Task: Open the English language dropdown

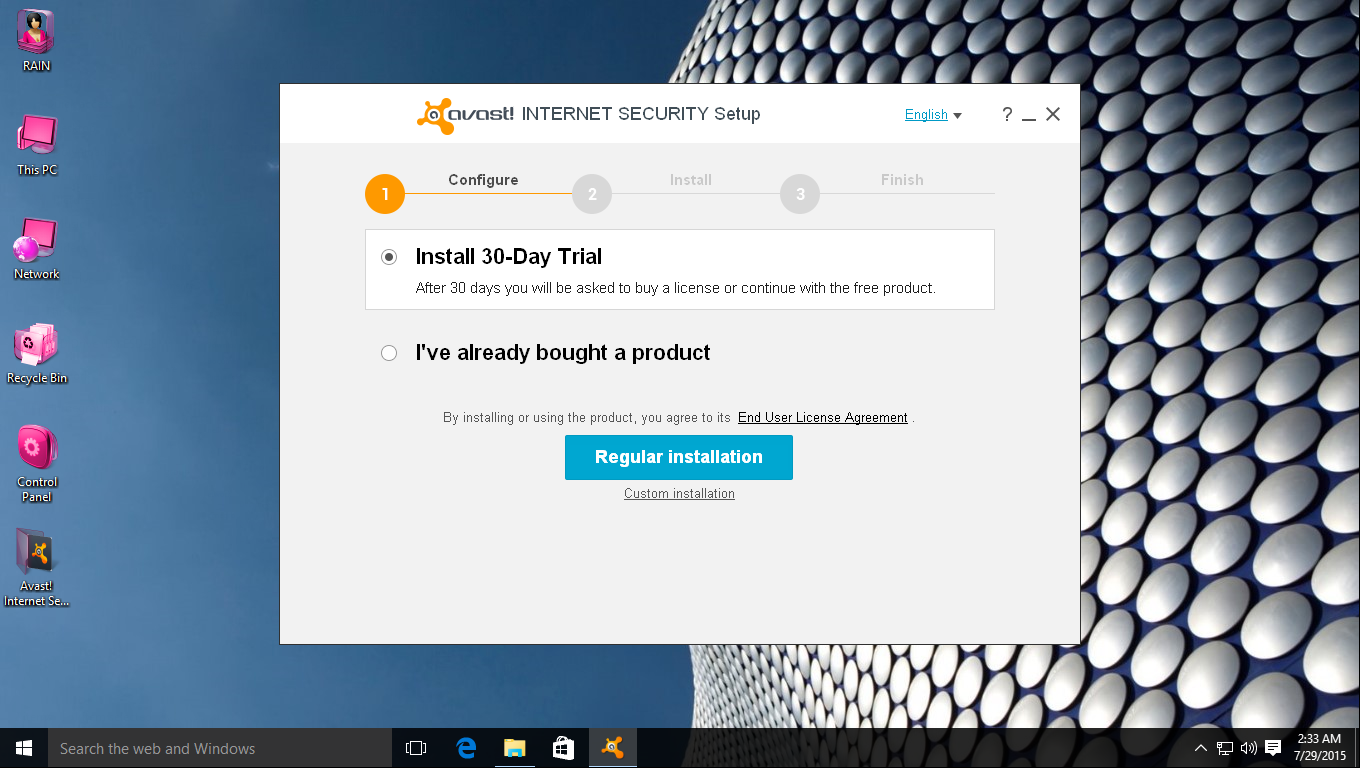Action: click(x=933, y=115)
